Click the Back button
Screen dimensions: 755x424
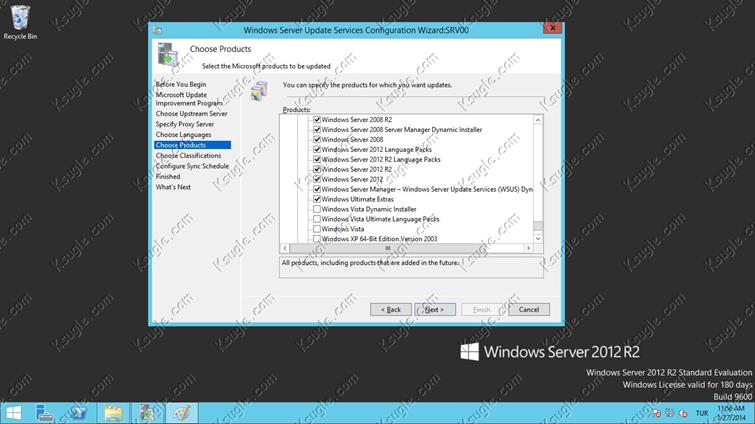click(391, 309)
